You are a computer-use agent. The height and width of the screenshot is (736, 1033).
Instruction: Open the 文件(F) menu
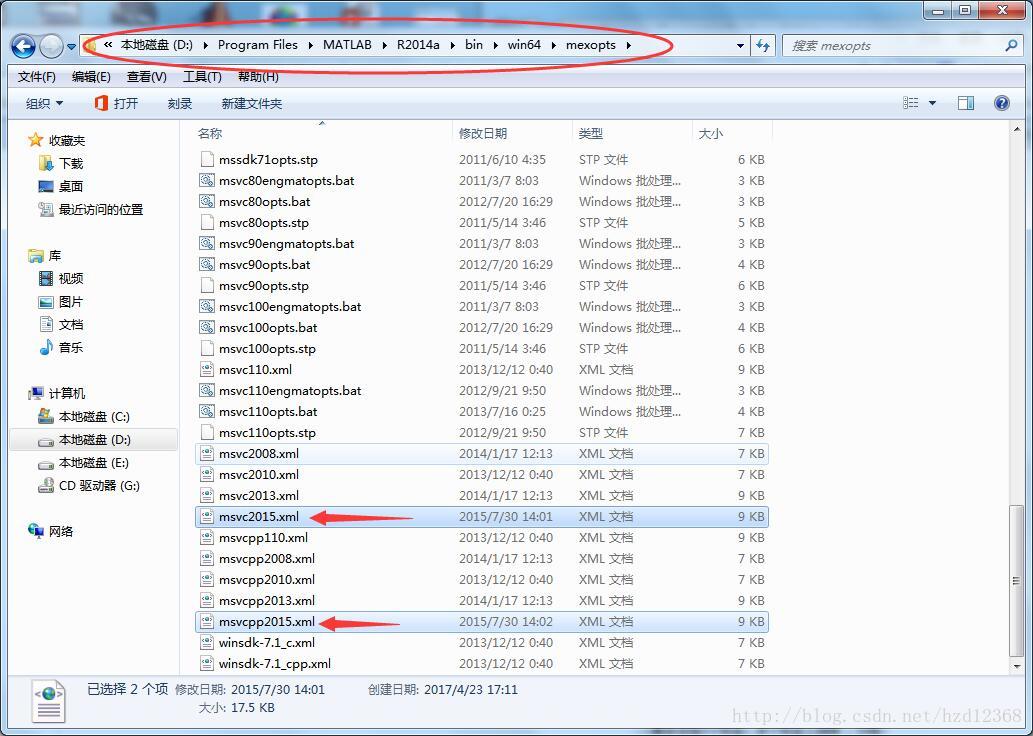pyautogui.click(x=37, y=76)
